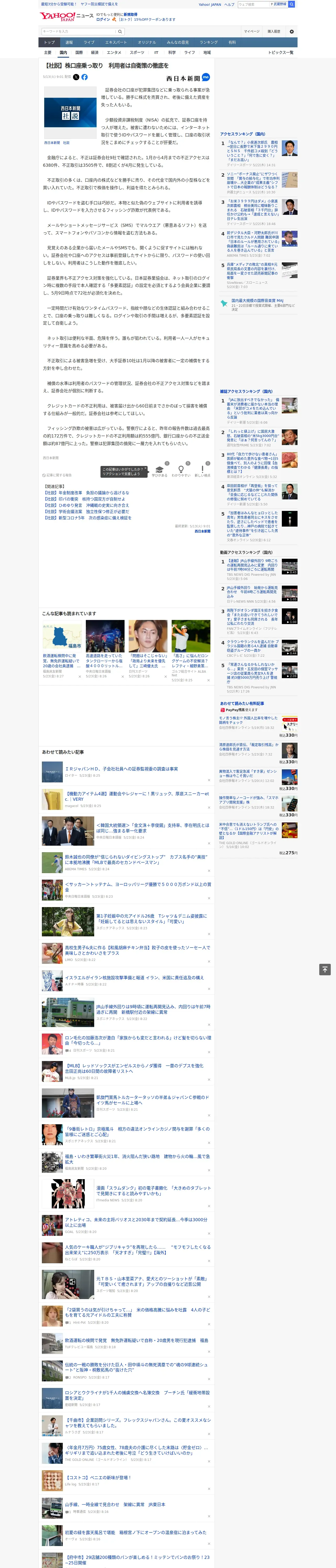336x1568 pixels.
Task: Open the コストコ ベニエ article link
Action: (98, 1477)
